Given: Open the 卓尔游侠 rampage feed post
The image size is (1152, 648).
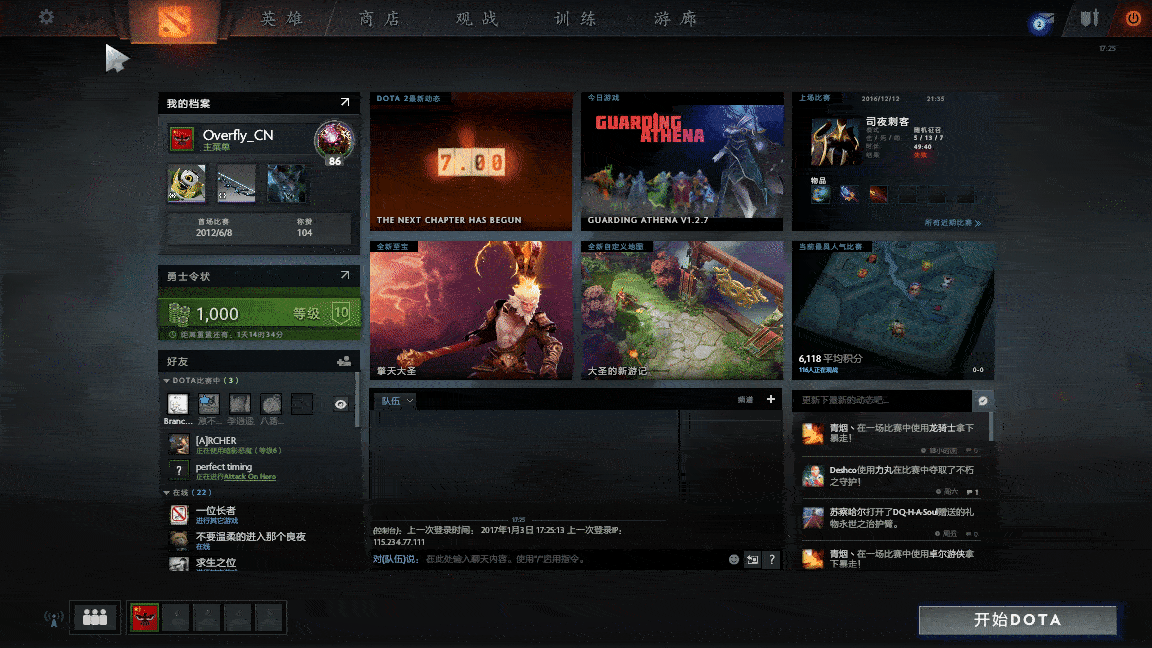Looking at the screenshot, I should [x=893, y=558].
